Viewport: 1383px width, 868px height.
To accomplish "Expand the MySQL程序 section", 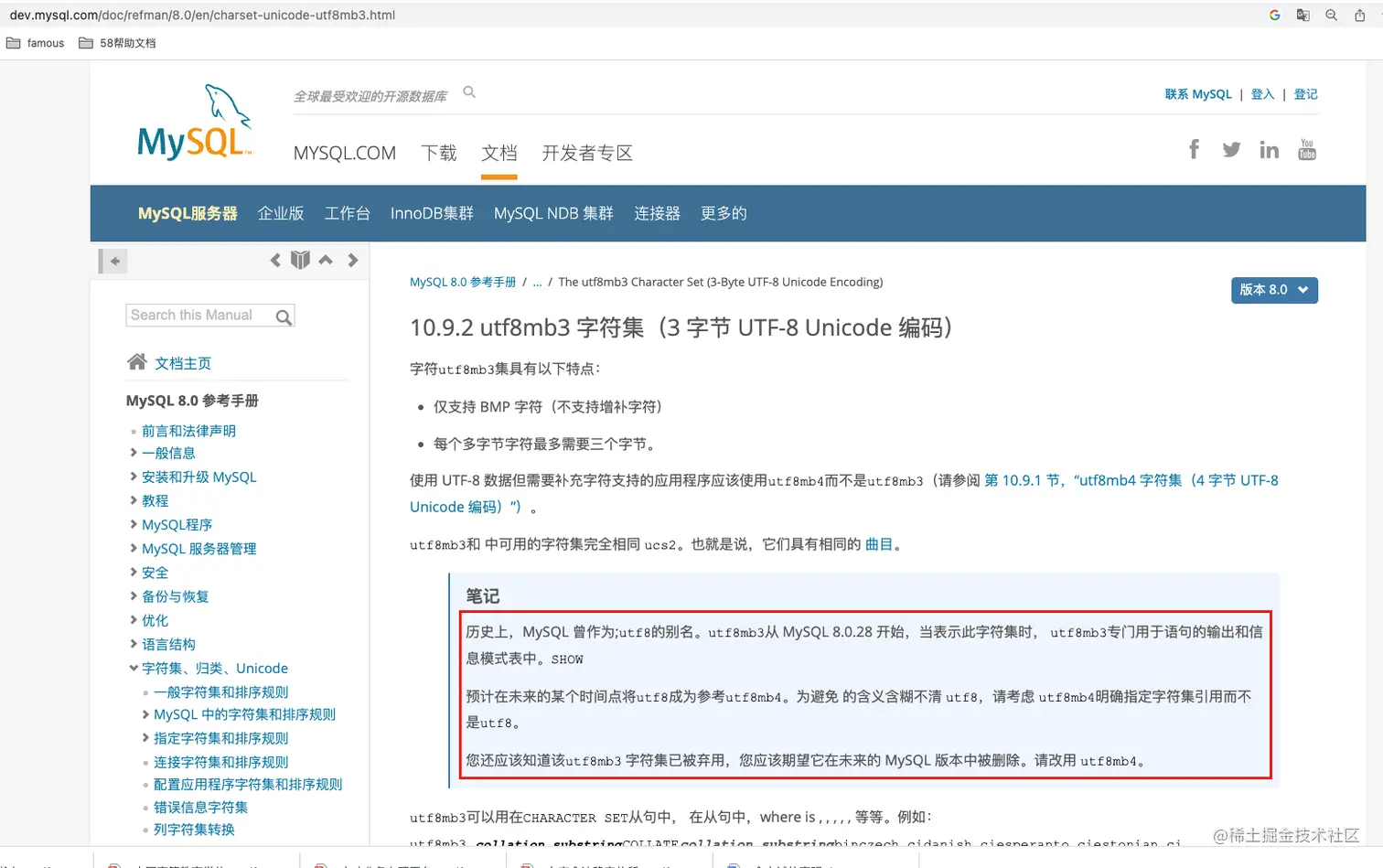I will 134,524.
